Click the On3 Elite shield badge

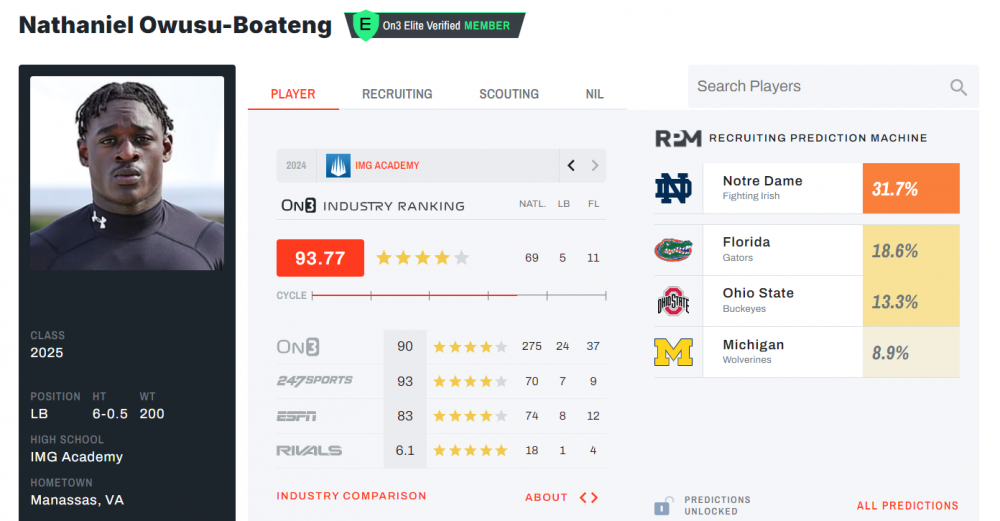coord(366,25)
